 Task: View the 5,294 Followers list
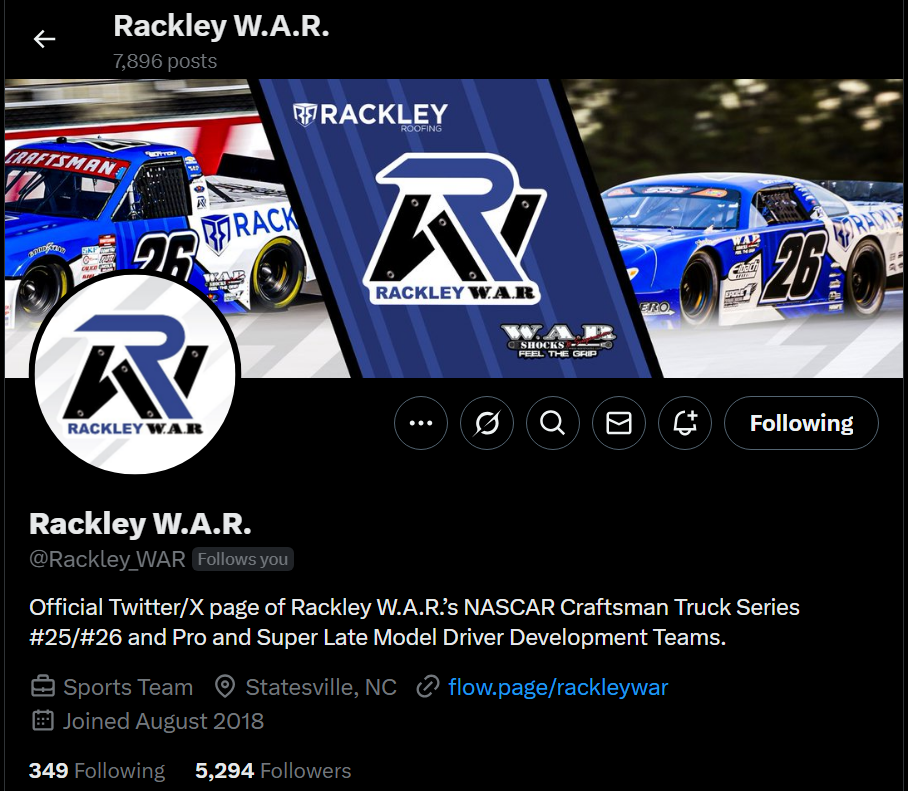click(x=273, y=771)
